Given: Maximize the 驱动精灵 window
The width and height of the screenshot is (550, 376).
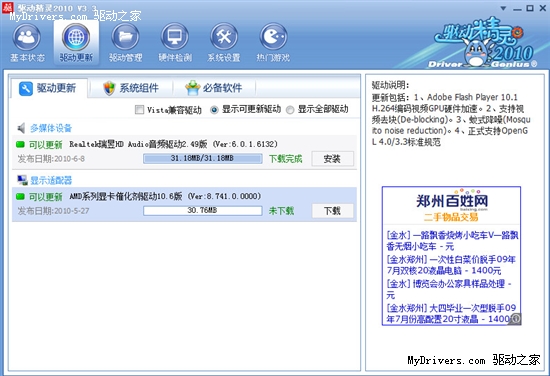Looking at the screenshot, I should point(530,8).
